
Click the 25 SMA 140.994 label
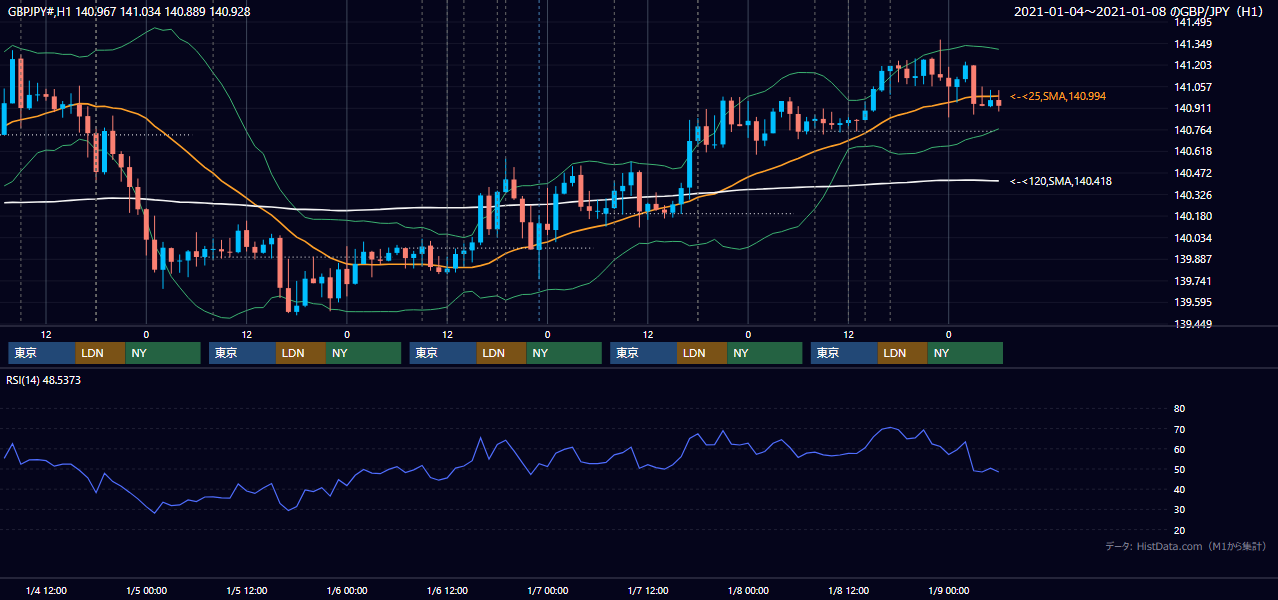point(1058,96)
